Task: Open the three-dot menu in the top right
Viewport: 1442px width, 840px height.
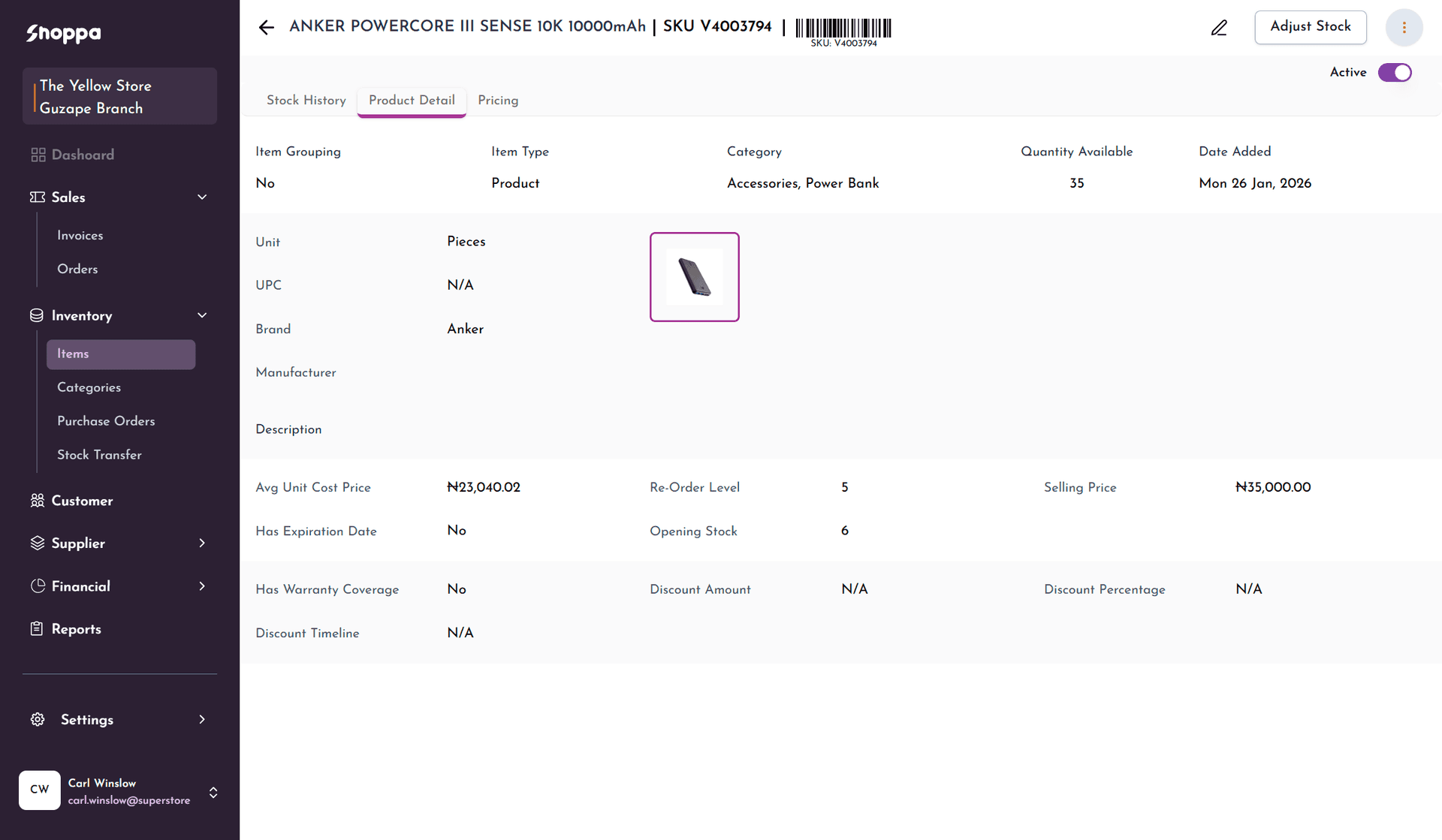Action: click(x=1403, y=27)
